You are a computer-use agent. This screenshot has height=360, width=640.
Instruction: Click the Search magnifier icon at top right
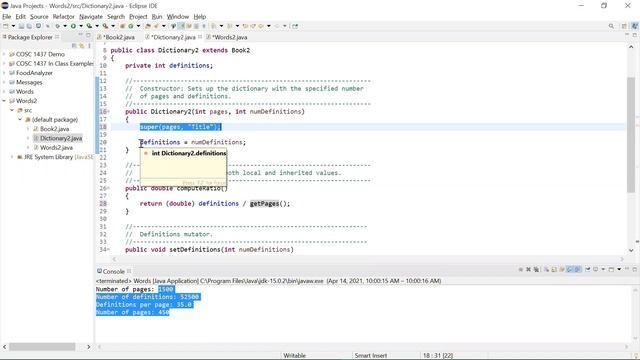pyautogui.click(x=611, y=26)
